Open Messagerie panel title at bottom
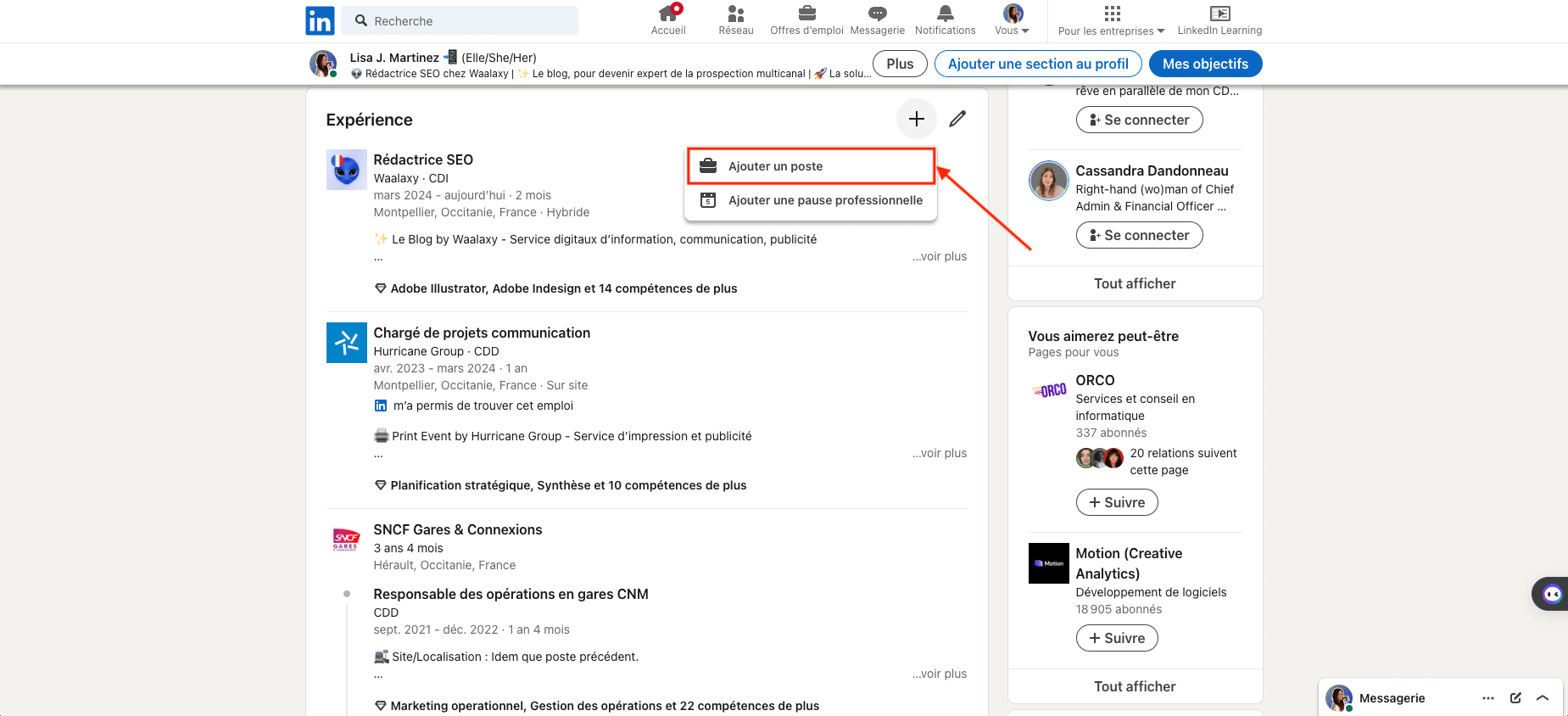 (x=1392, y=698)
